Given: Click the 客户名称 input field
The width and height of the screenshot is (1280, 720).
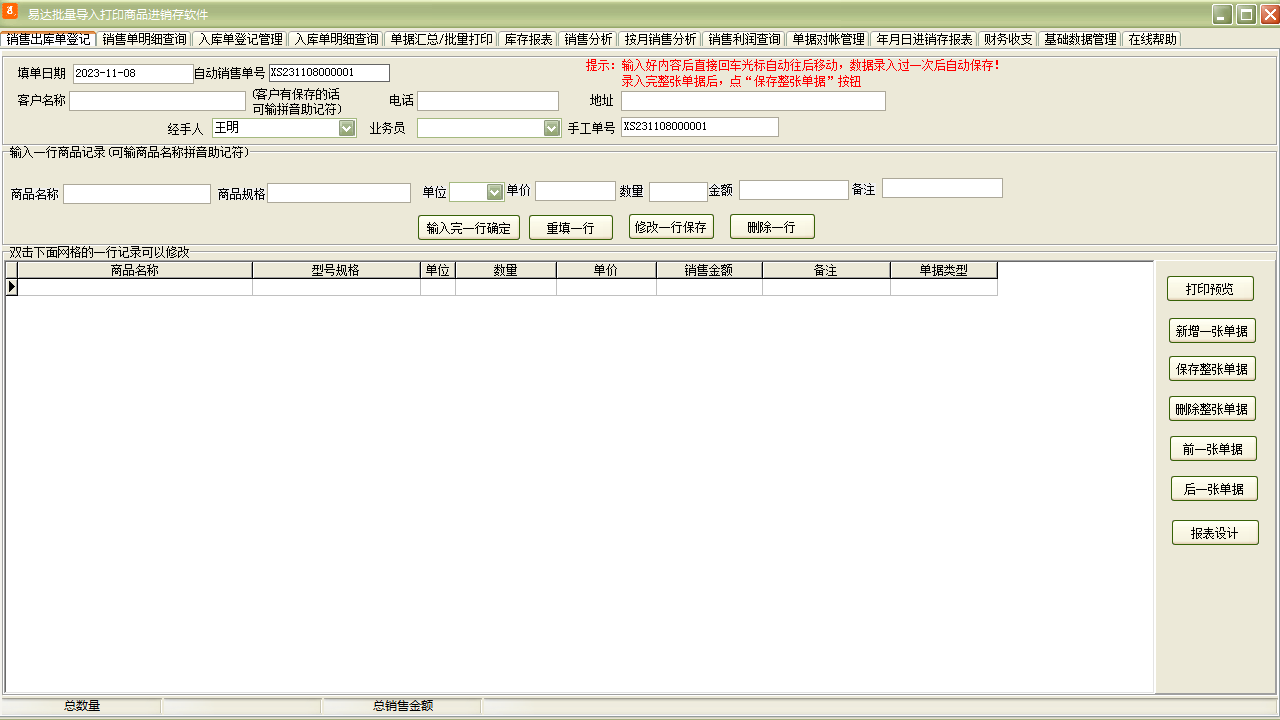Looking at the screenshot, I should click(157, 101).
